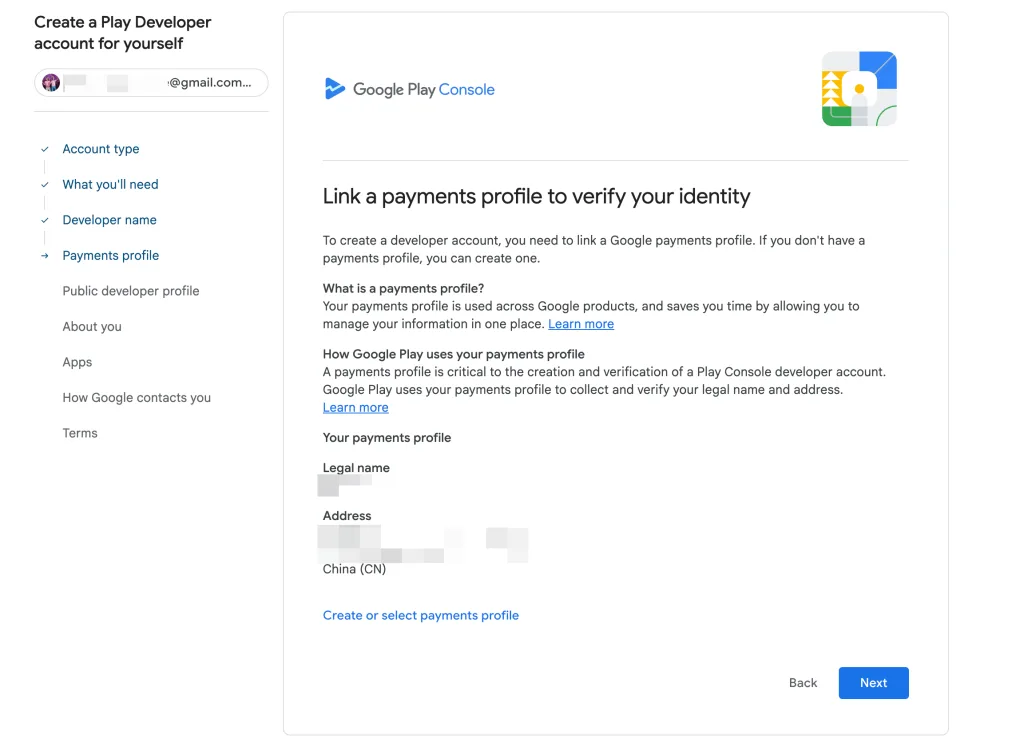
Task: Go to the Terms step
Action: point(80,433)
